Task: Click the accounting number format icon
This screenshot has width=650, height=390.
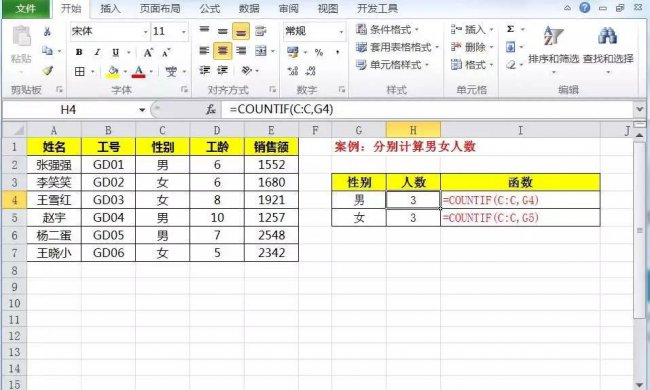Action: click(x=293, y=52)
